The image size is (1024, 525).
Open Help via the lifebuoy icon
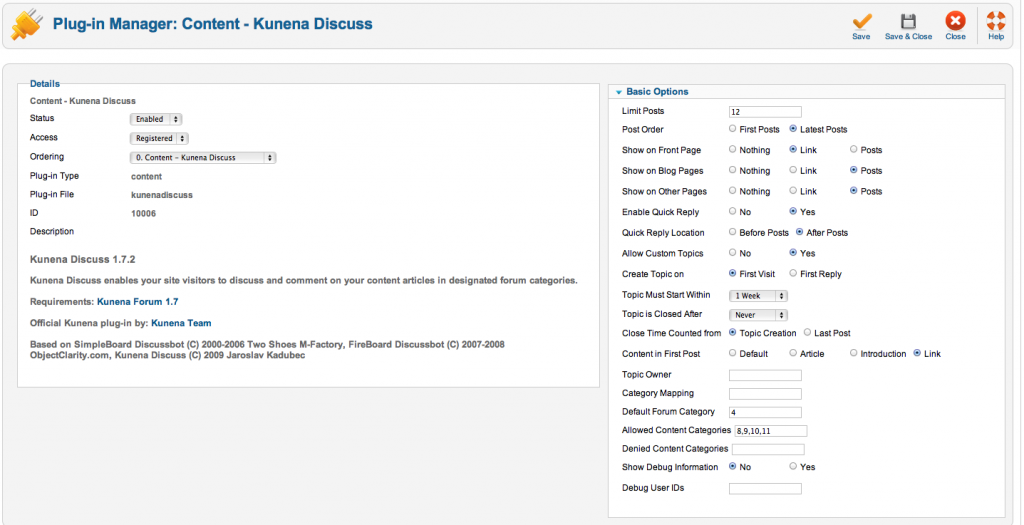(996, 21)
